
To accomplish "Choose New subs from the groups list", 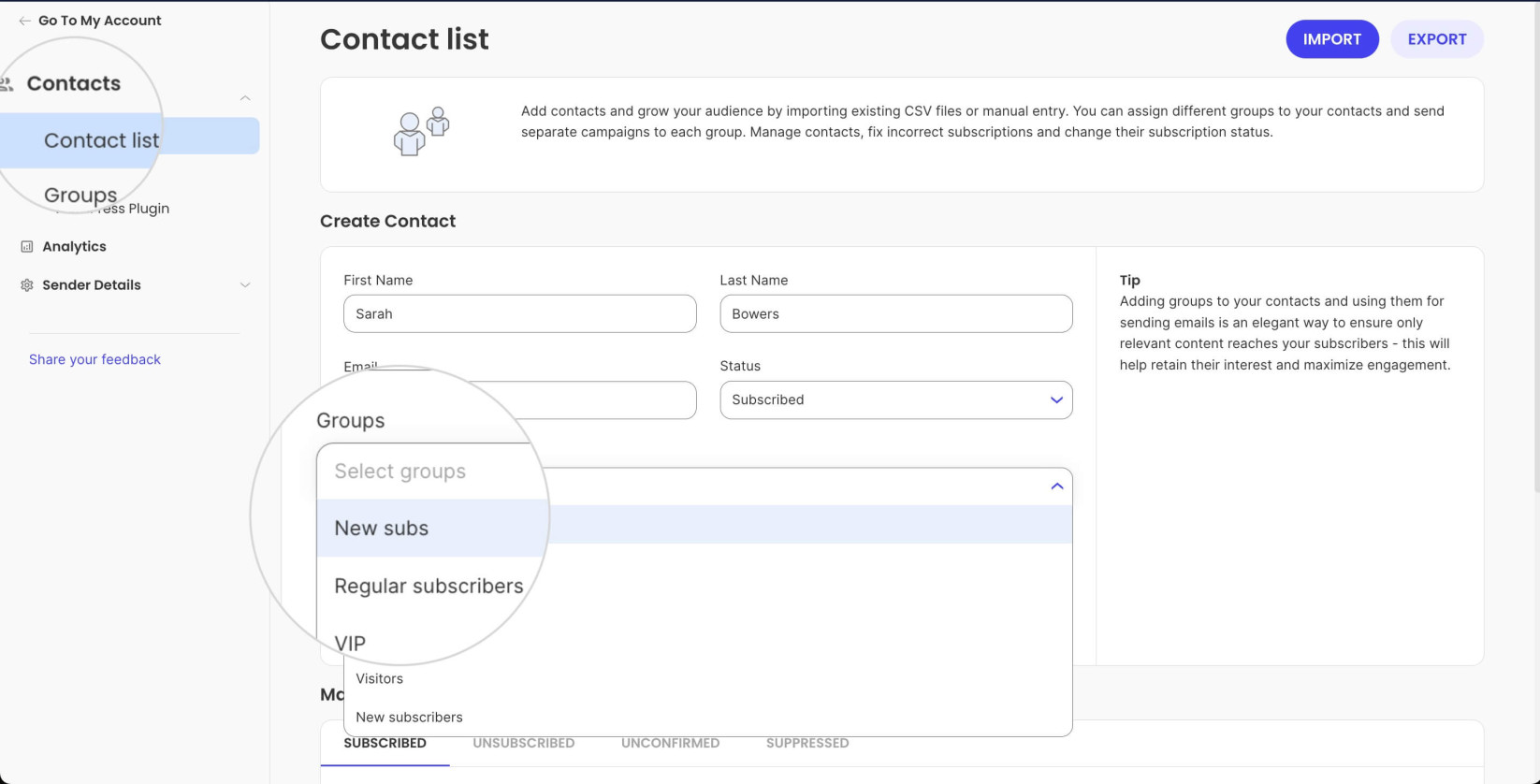I will (x=694, y=528).
